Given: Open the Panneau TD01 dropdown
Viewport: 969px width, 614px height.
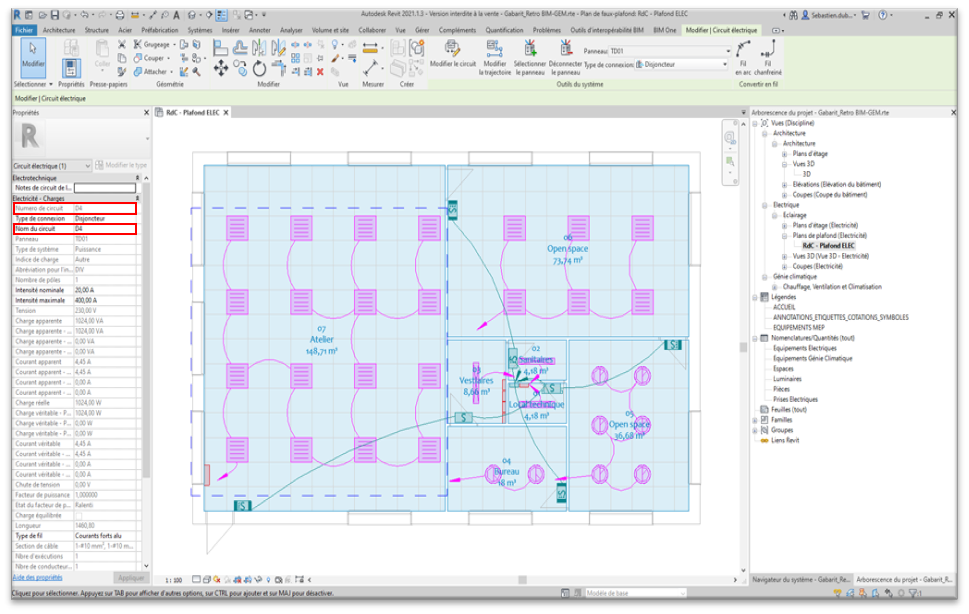Looking at the screenshot, I should point(727,51).
